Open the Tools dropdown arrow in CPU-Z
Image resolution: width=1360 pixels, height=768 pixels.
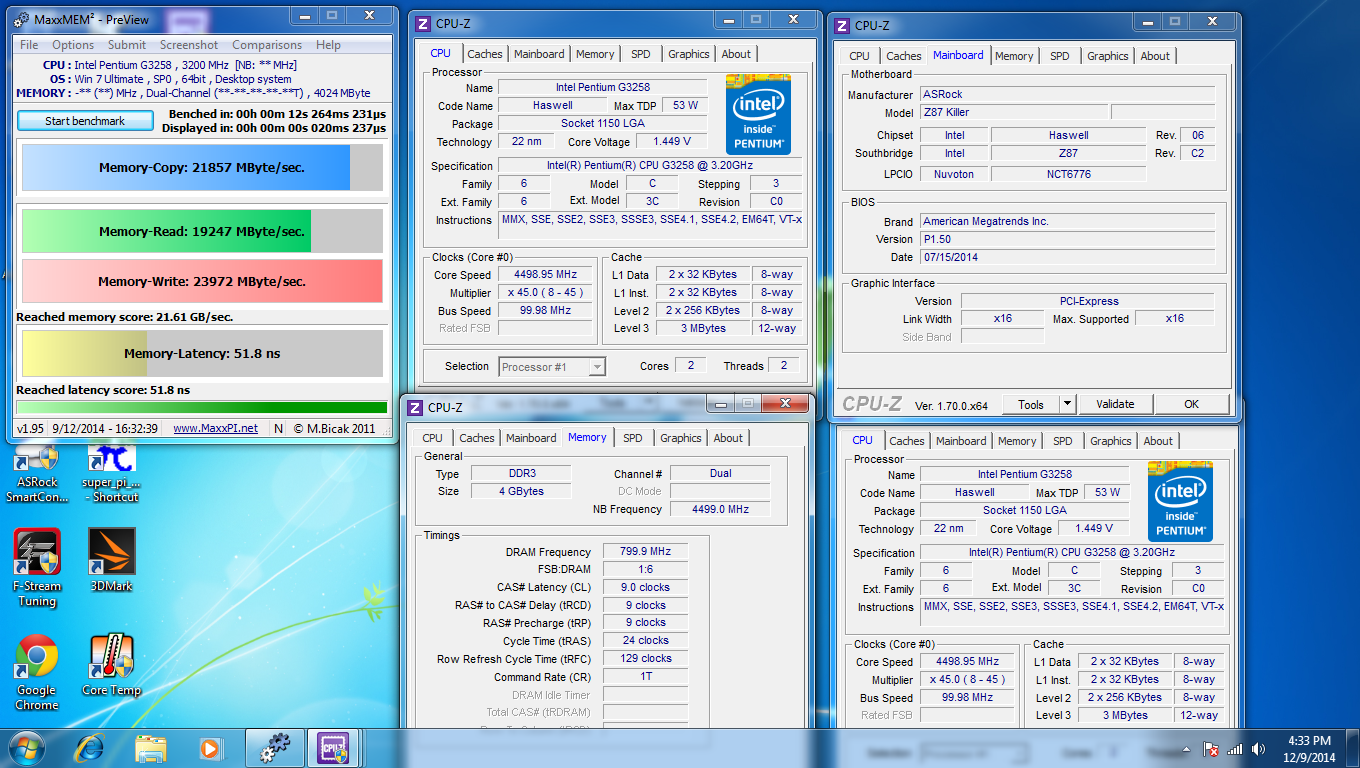tap(1068, 404)
